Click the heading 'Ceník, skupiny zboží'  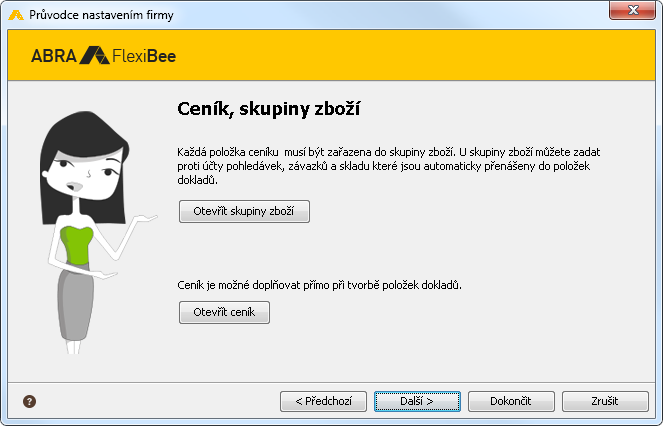(268, 109)
